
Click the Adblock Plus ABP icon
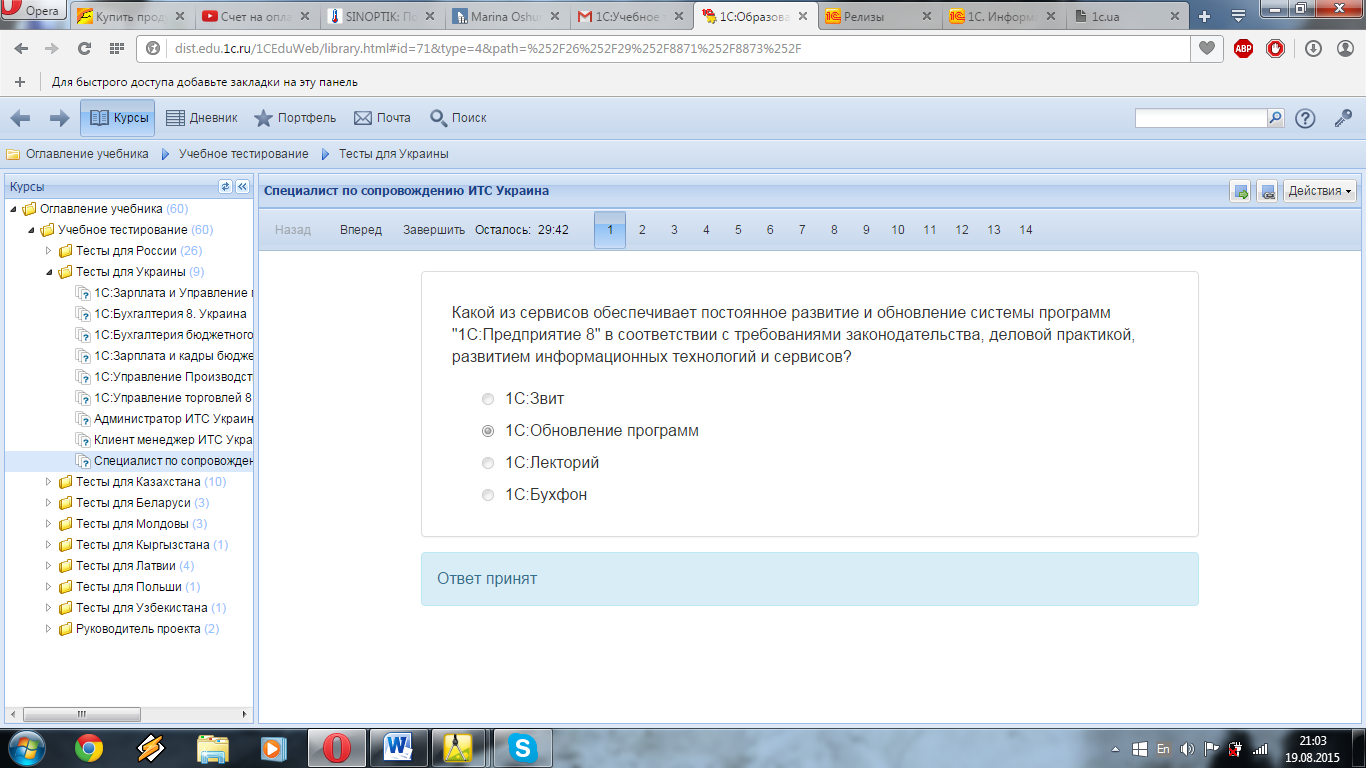pos(1243,48)
